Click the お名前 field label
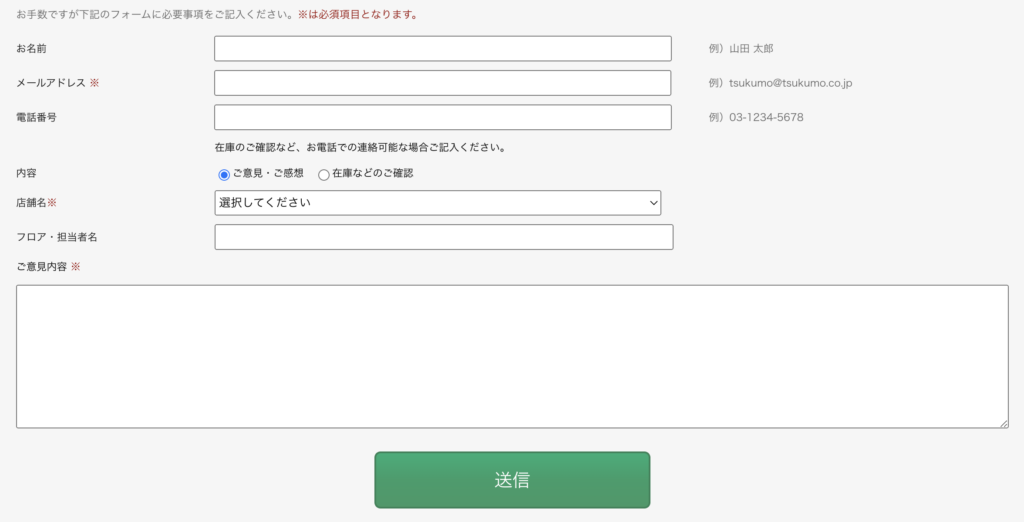The width and height of the screenshot is (1024, 522). [31, 49]
